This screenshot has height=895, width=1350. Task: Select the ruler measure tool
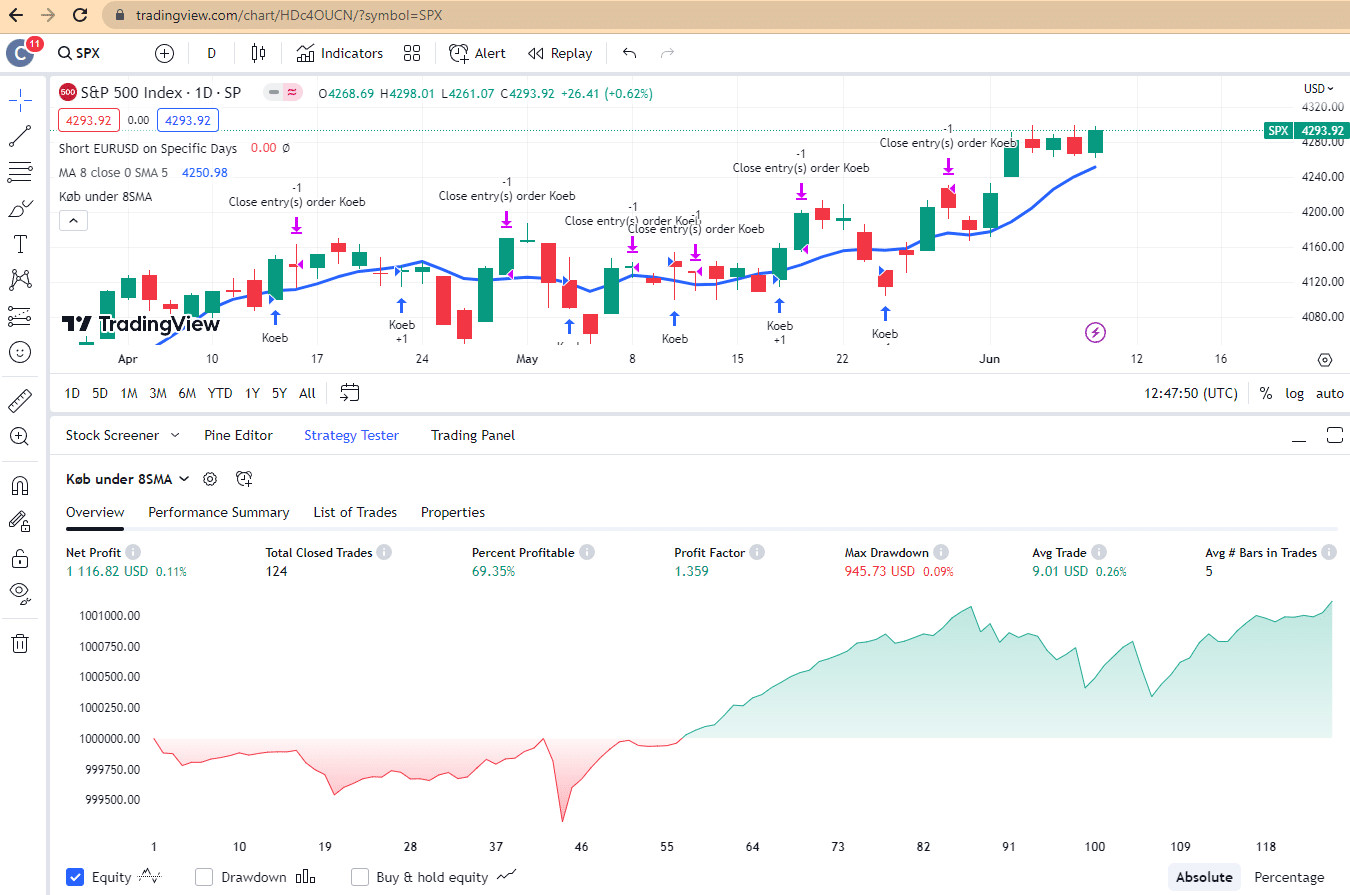point(21,400)
